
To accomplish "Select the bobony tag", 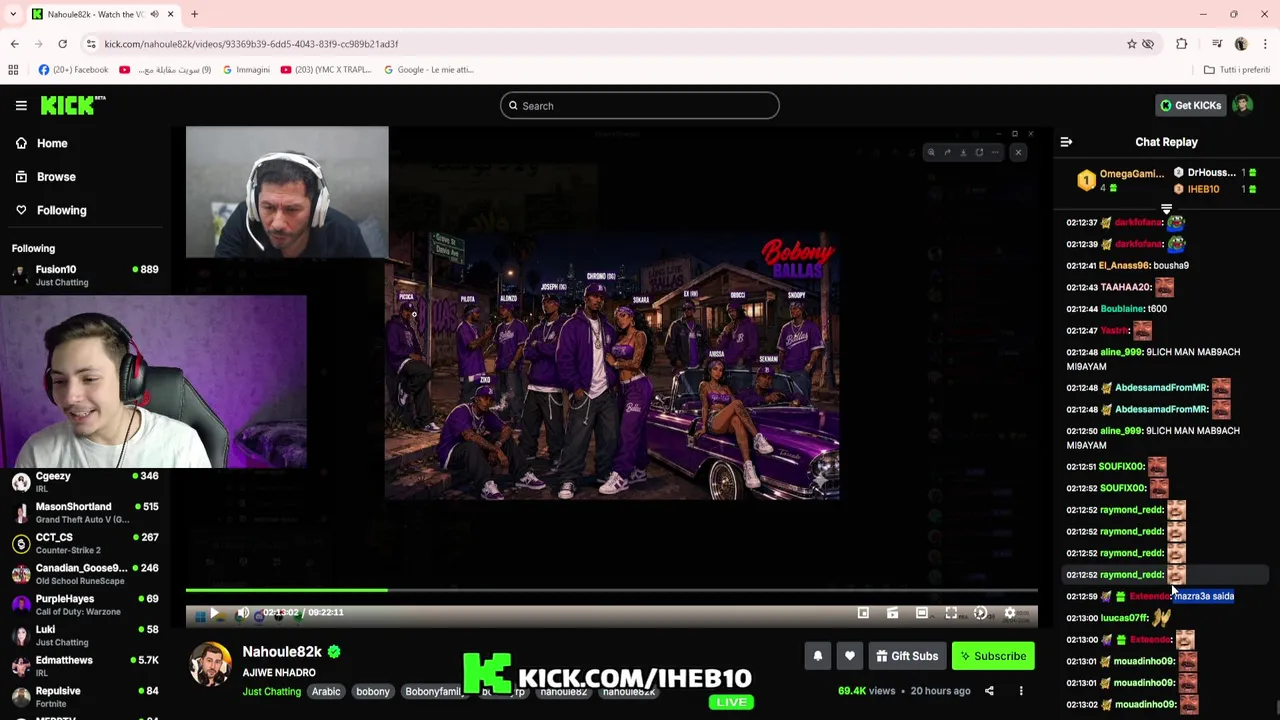I will [373, 692].
